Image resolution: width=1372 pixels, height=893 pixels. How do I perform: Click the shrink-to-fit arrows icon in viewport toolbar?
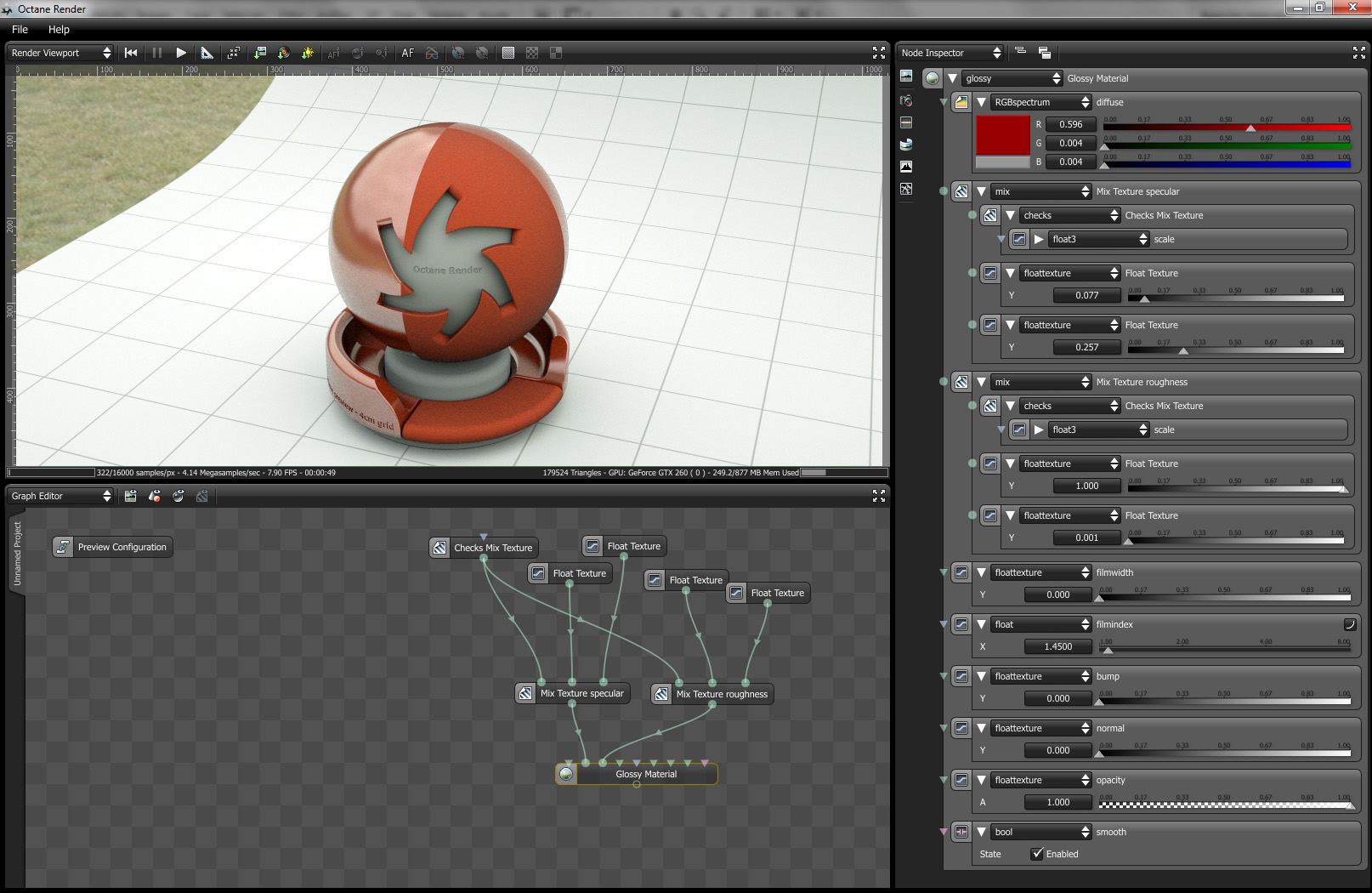click(x=234, y=53)
